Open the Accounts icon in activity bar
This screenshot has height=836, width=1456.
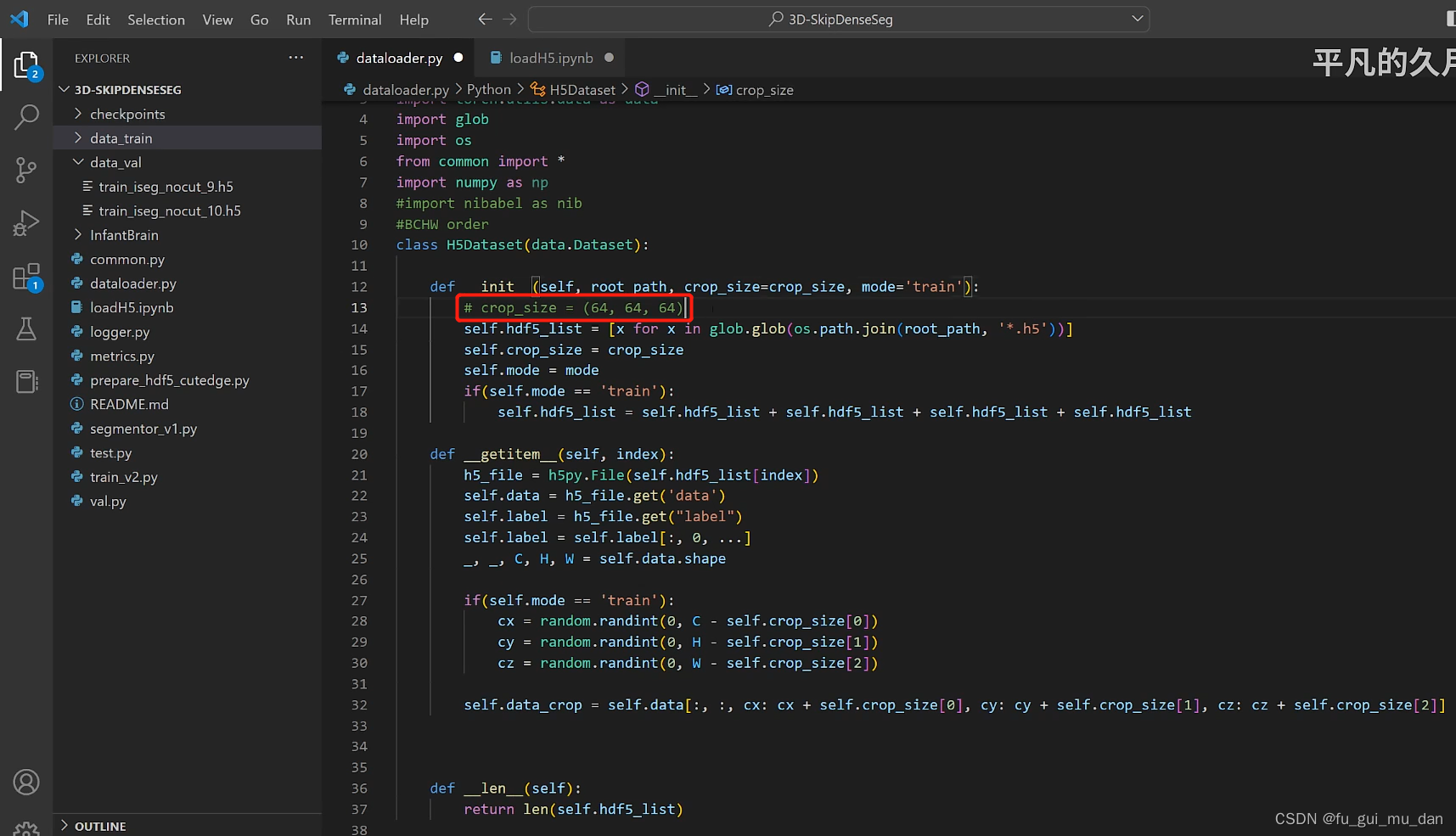26,782
